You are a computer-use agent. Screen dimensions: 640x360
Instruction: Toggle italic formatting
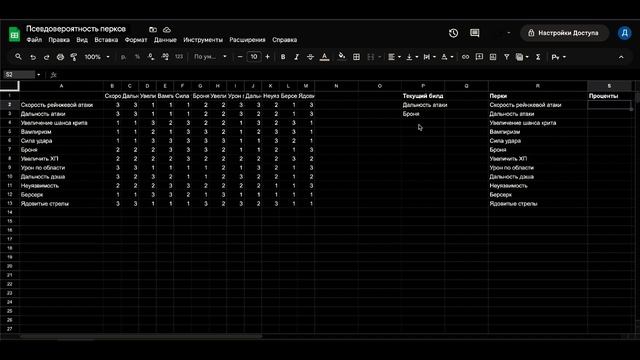[x=297, y=57]
